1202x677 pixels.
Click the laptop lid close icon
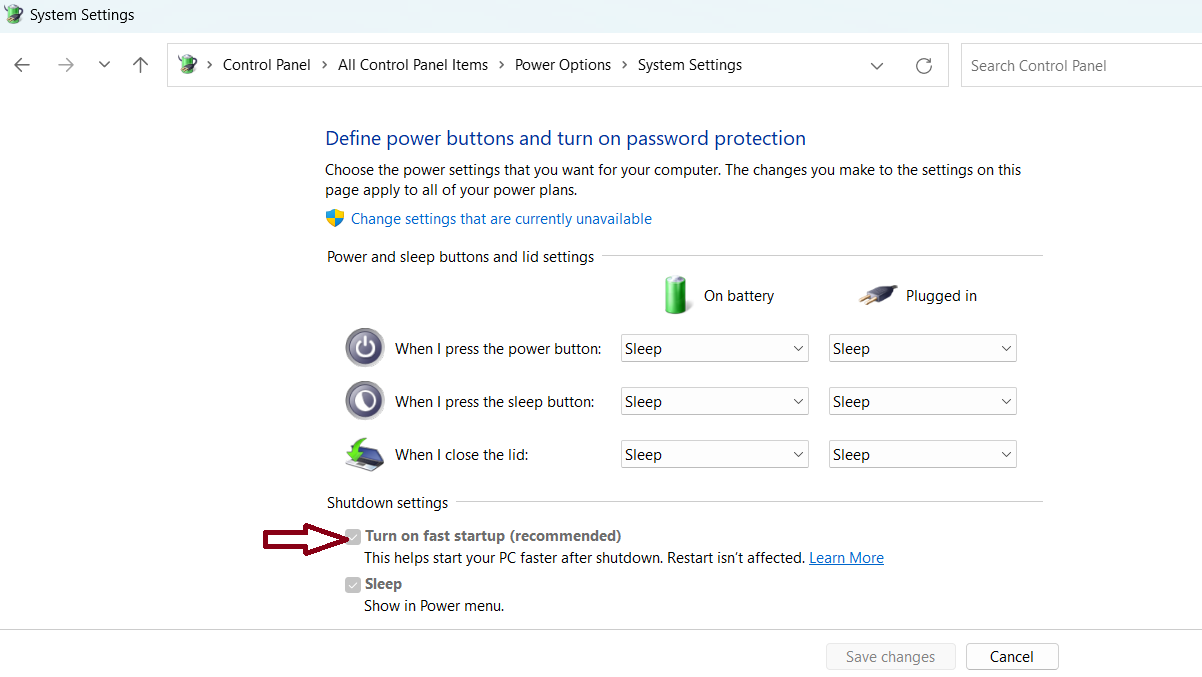pyautogui.click(x=364, y=454)
